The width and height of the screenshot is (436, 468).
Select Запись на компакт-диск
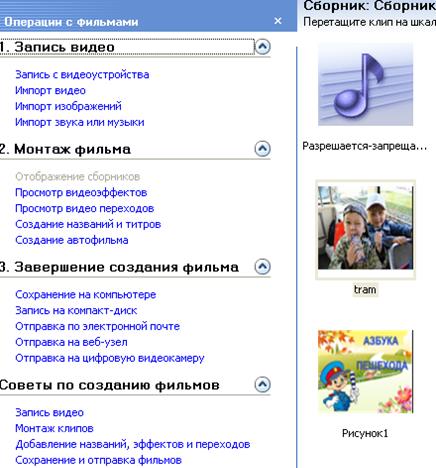click(76, 310)
